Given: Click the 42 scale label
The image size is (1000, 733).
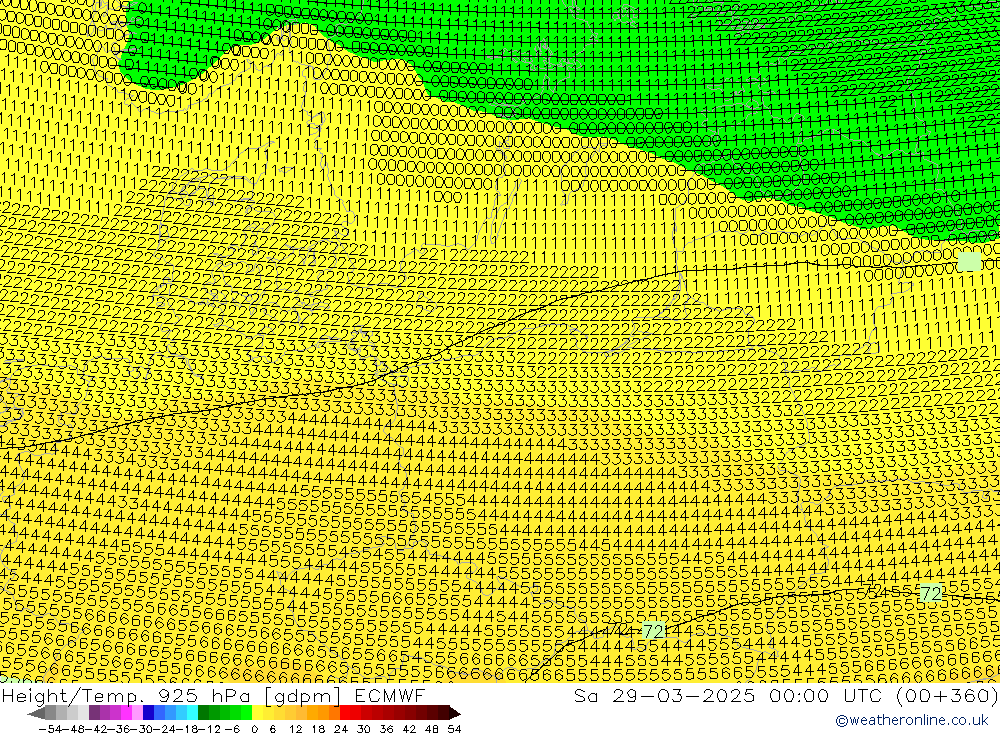Looking at the screenshot, I should coord(409,729).
